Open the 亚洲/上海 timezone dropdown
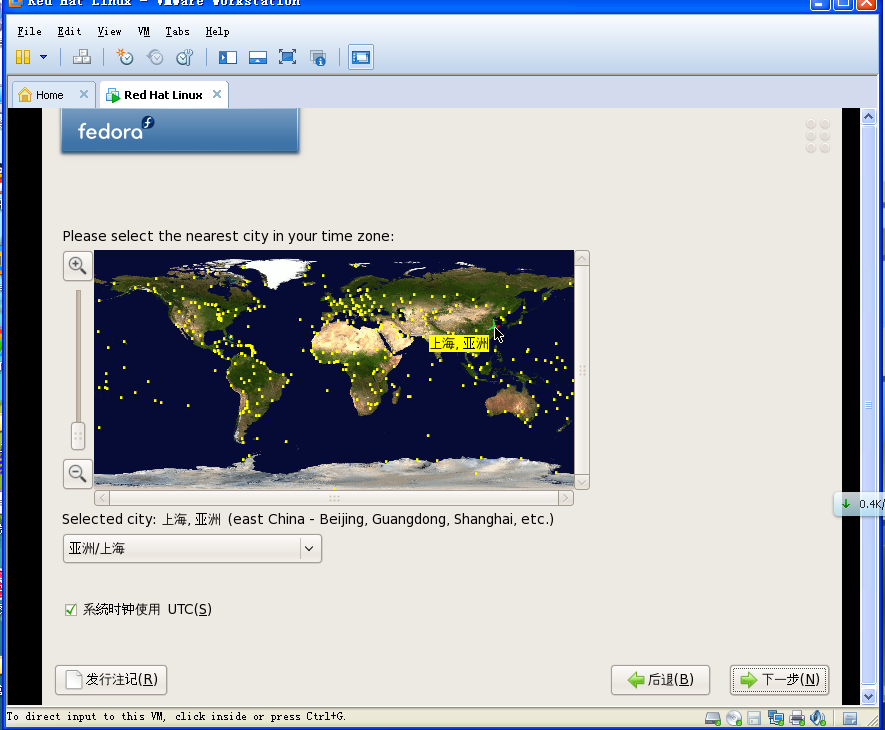The height and width of the screenshot is (730, 885). tap(192, 548)
